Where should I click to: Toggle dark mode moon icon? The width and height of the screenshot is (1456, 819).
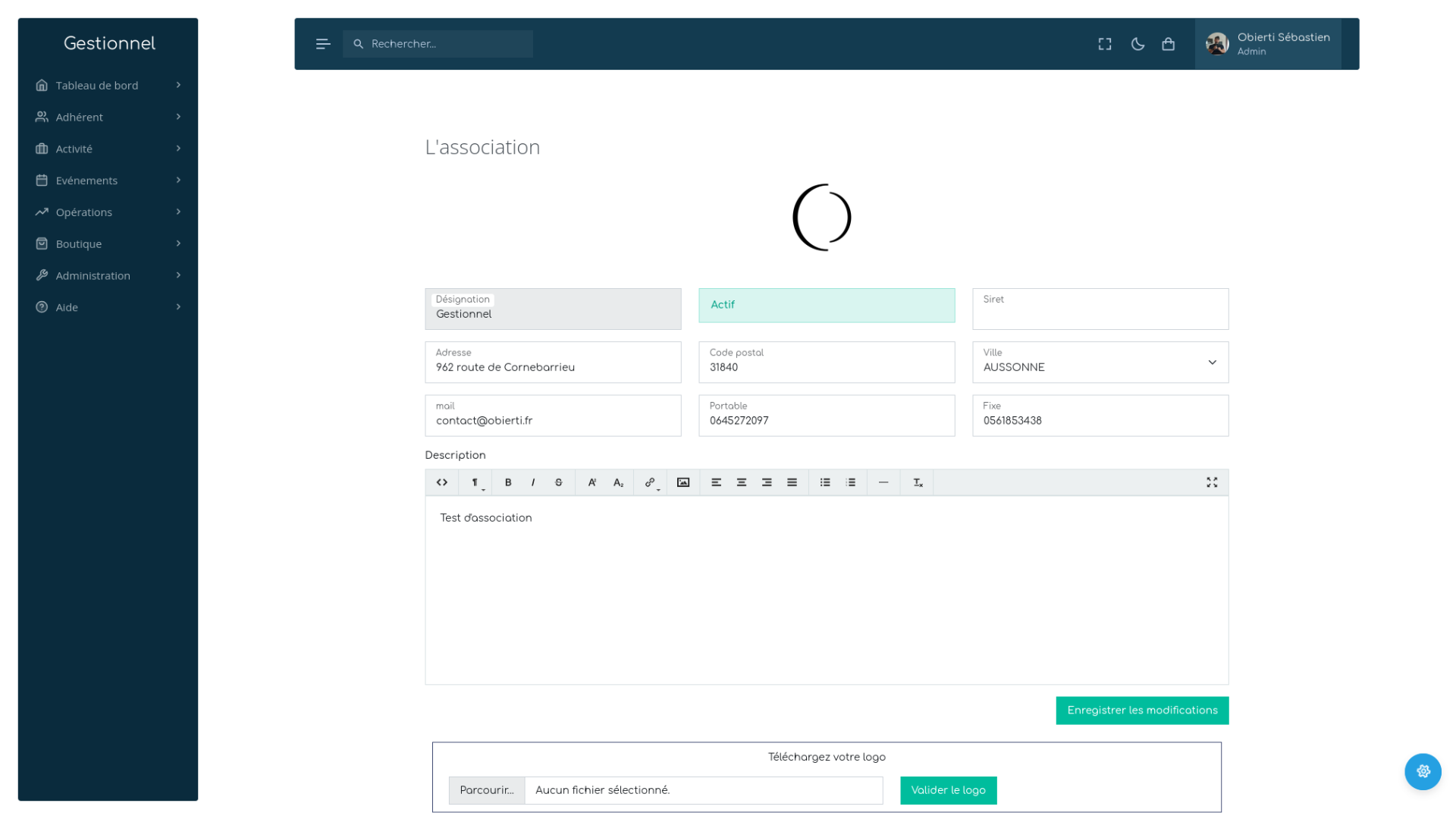[1137, 44]
